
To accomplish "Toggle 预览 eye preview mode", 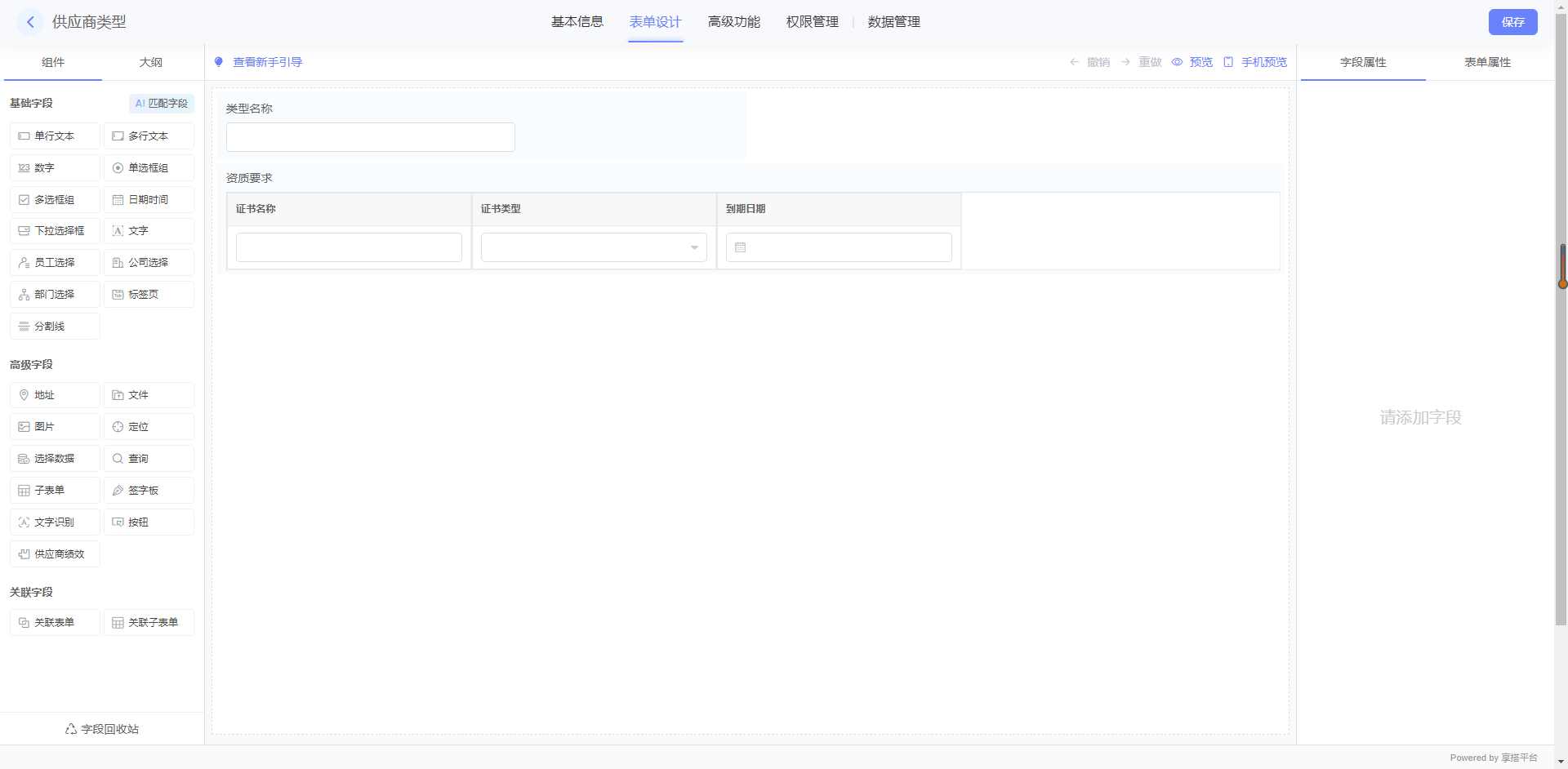I will (1178, 62).
